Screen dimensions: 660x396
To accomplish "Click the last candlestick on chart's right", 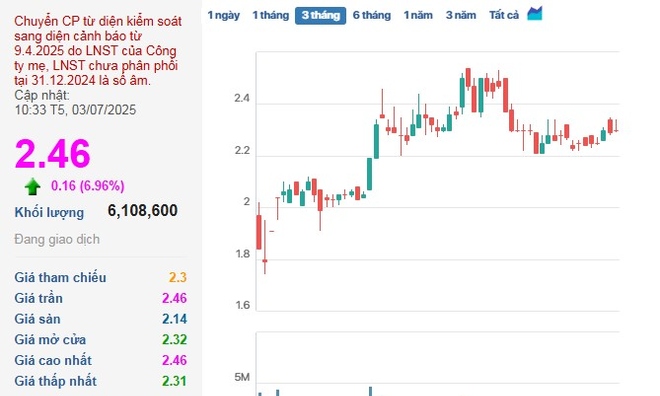I will tap(616, 126).
